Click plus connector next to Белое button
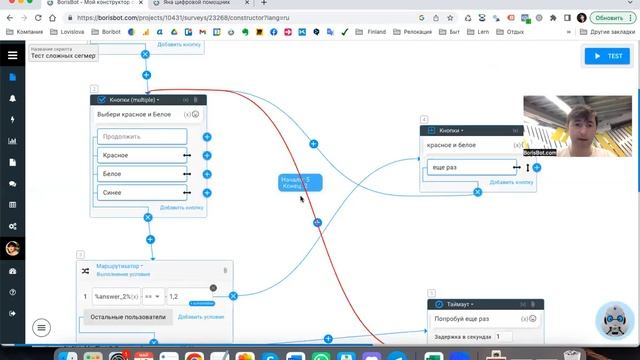This screenshot has width=640, height=360. [207, 174]
